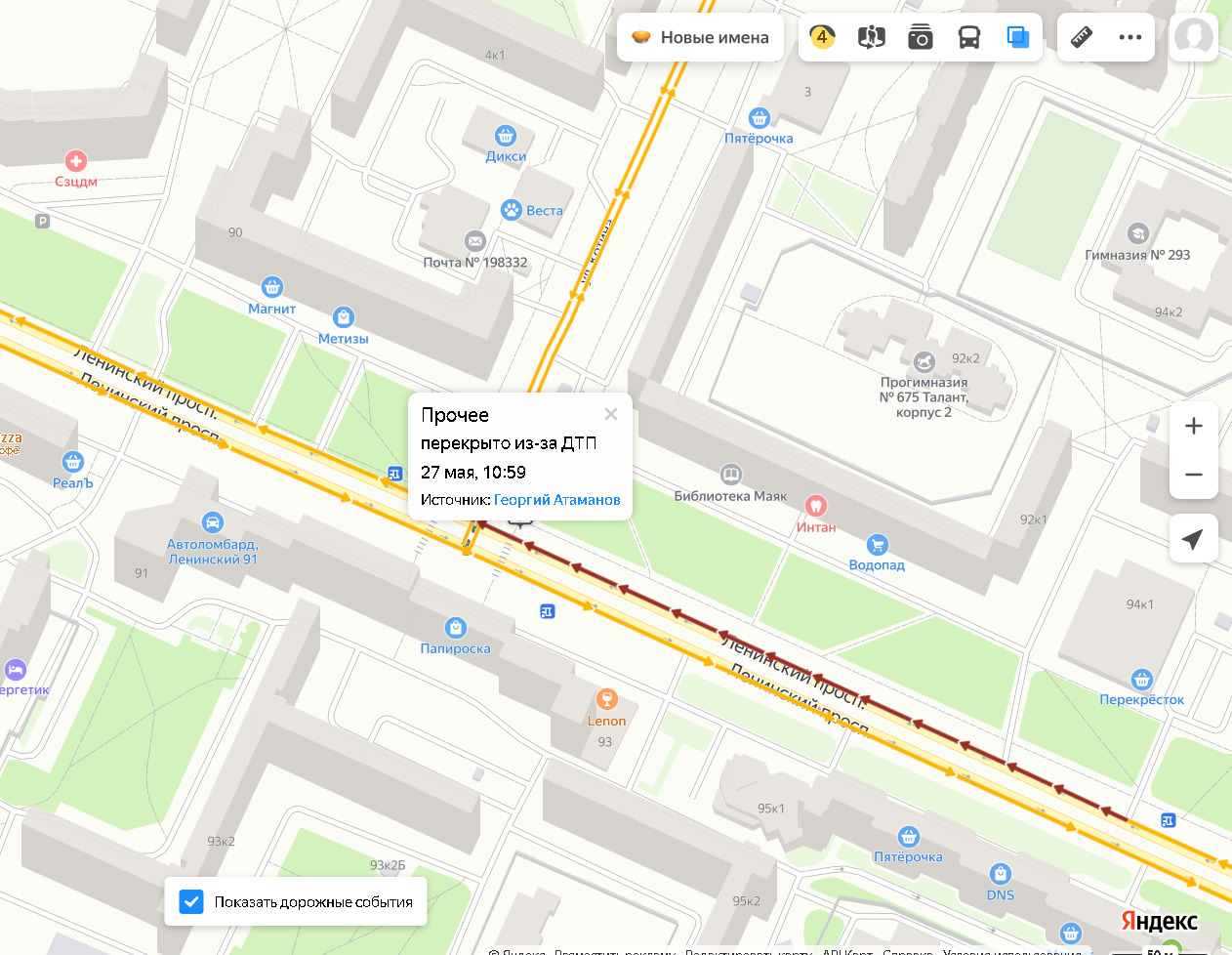Click building number 94к1

(1140, 604)
